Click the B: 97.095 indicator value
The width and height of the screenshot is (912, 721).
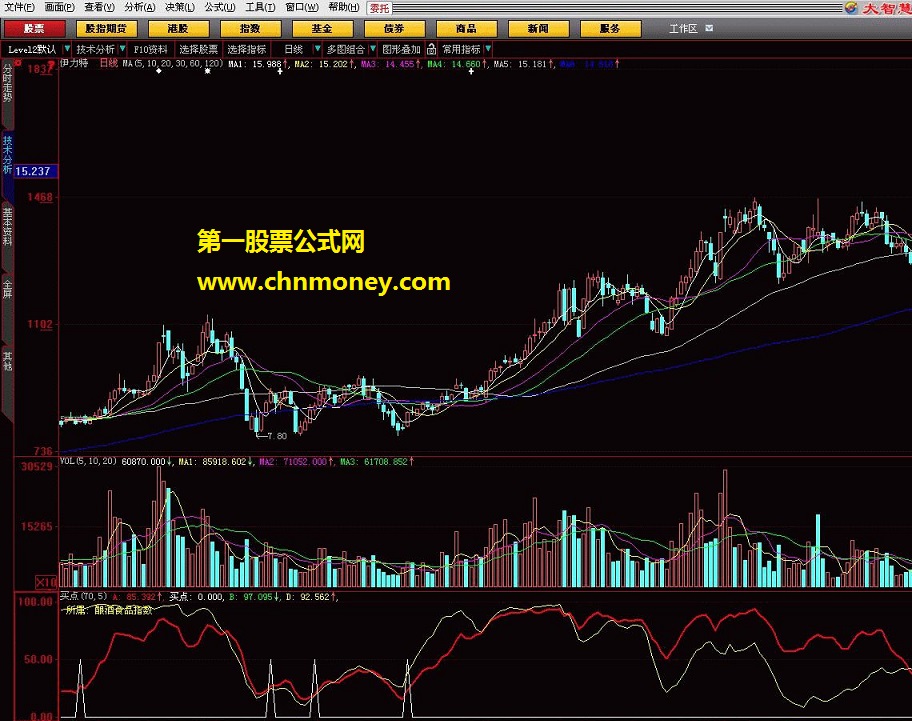click(253, 597)
